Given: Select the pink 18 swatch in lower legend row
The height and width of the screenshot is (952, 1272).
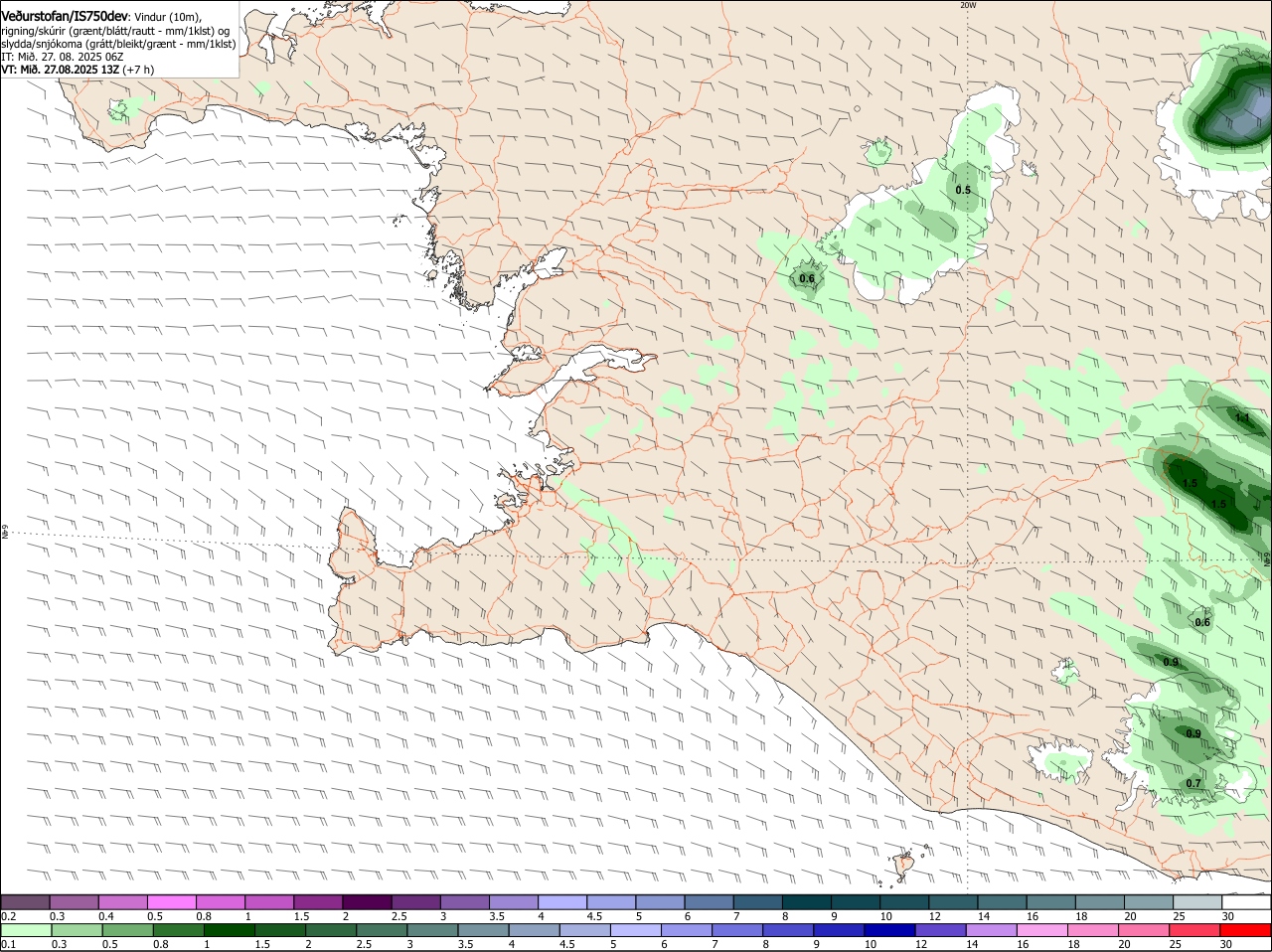Looking at the screenshot, I should pos(1093,930).
